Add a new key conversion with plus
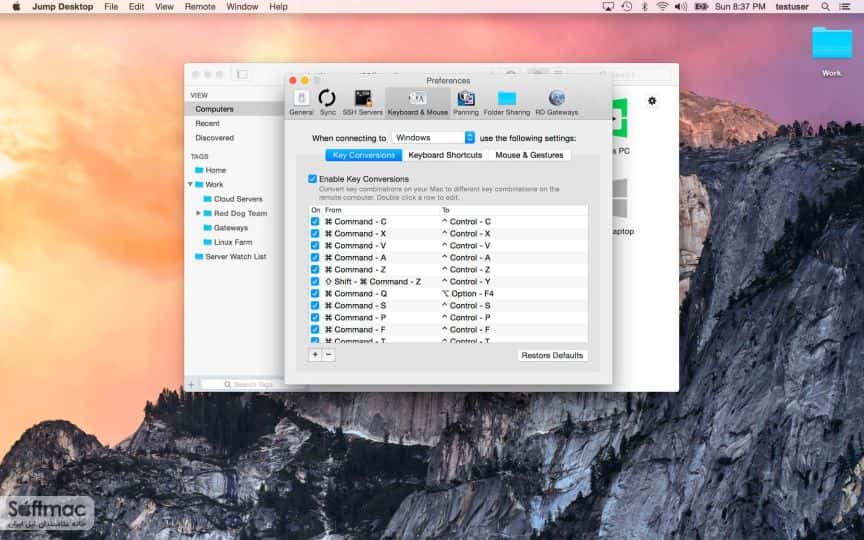This screenshot has height=540, width=864. coord(315,355)
